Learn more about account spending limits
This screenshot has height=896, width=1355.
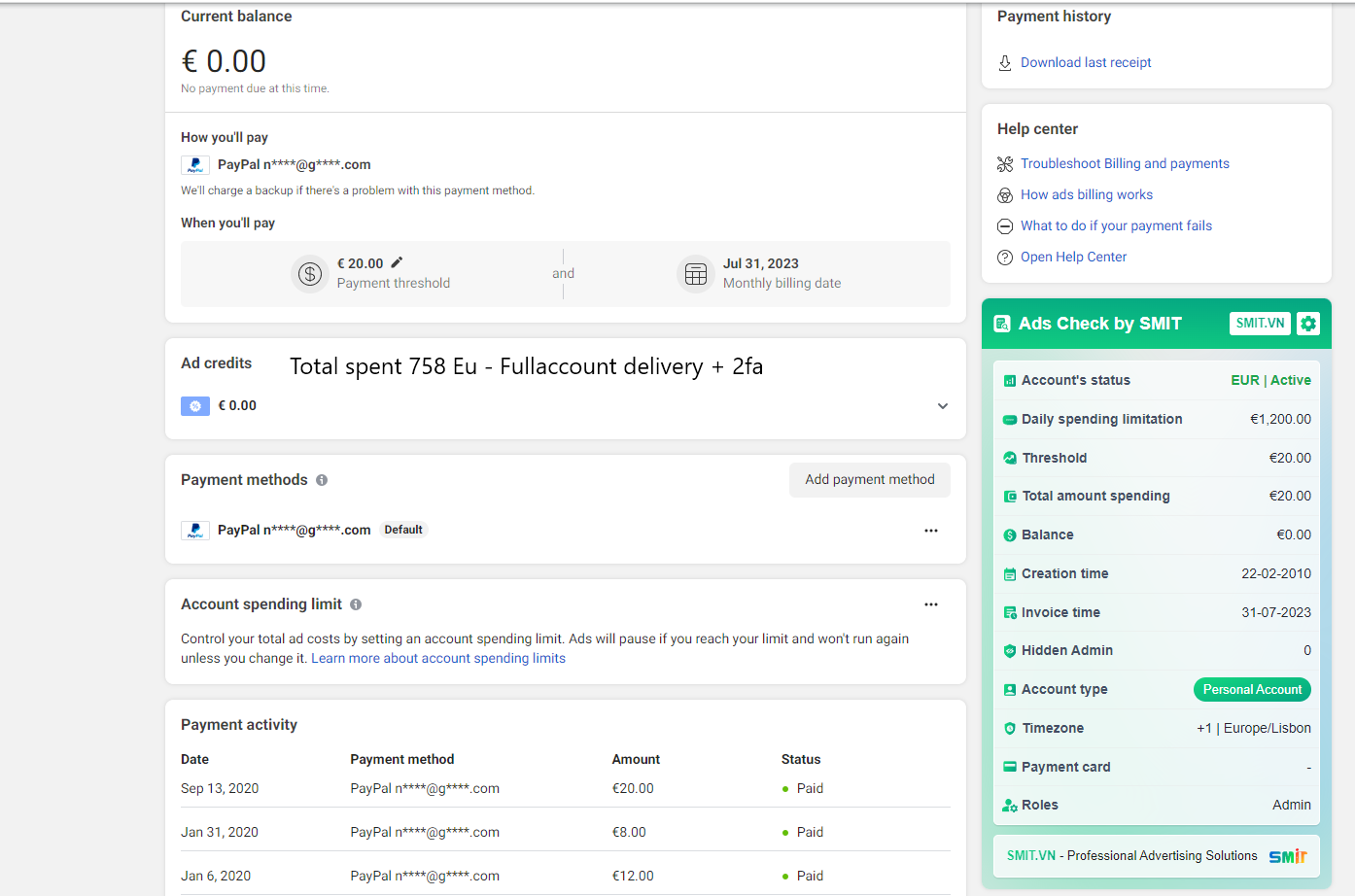point(438,658)
